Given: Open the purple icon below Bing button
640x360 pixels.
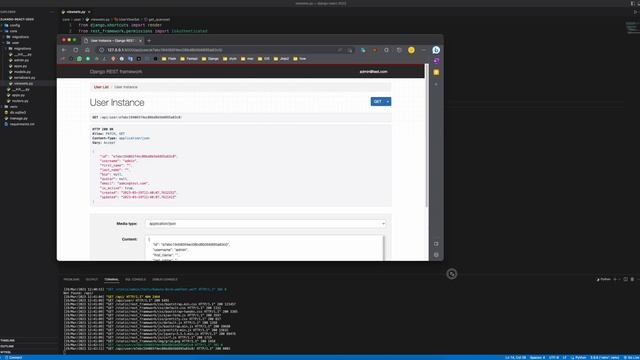Looking at the screenshot, I should [436, 61].
